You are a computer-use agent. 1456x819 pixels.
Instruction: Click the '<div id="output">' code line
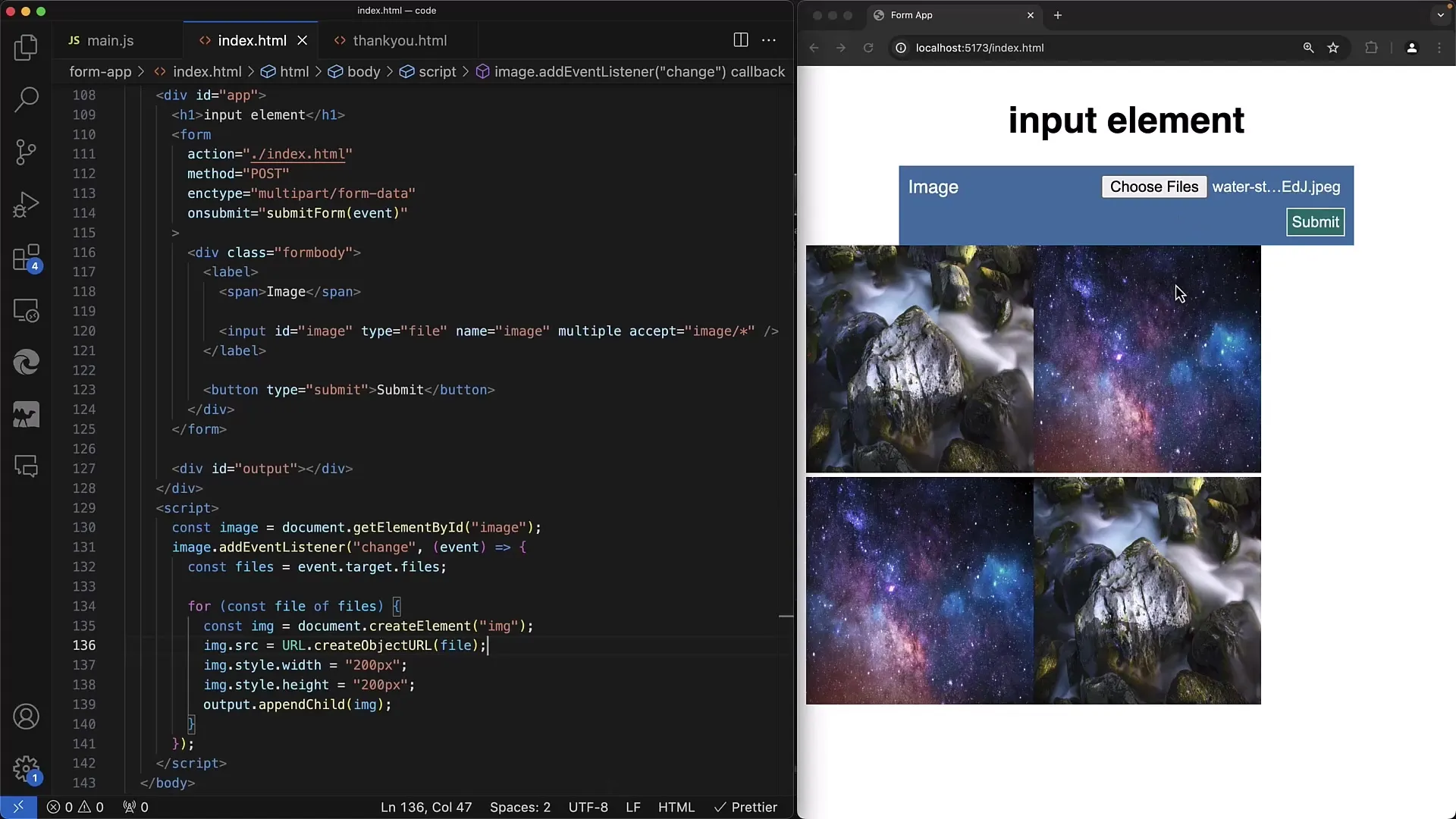pyautogui.click(x=262, y=469)
